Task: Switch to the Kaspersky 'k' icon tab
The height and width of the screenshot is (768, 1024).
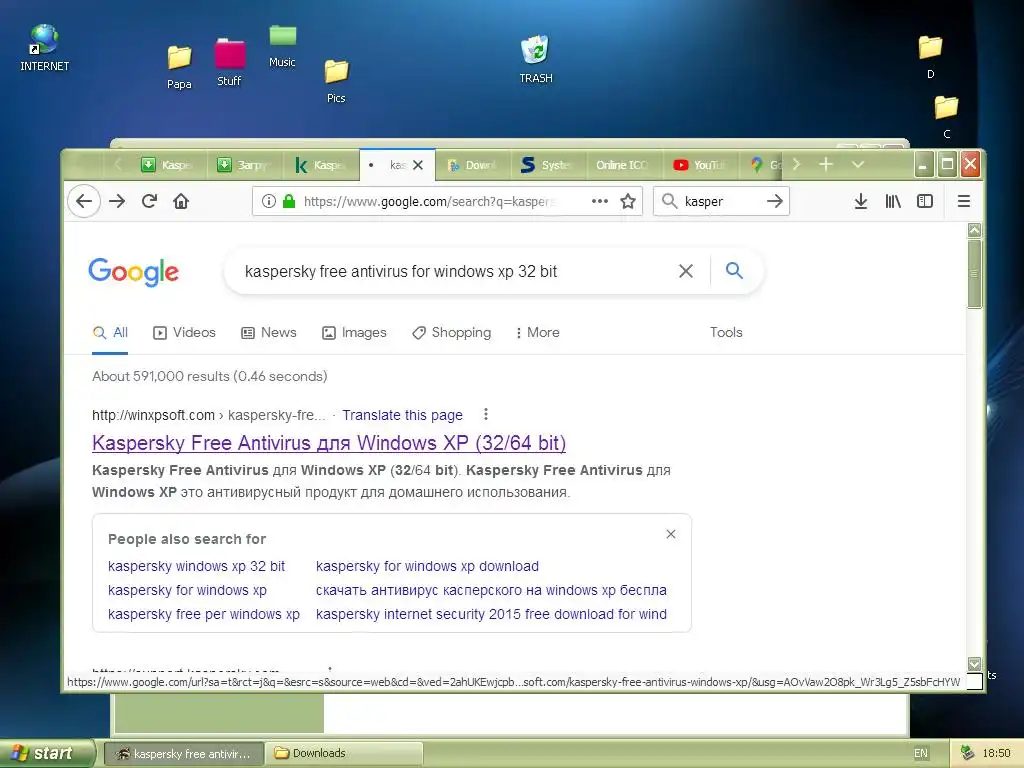Action: point(321,165)
